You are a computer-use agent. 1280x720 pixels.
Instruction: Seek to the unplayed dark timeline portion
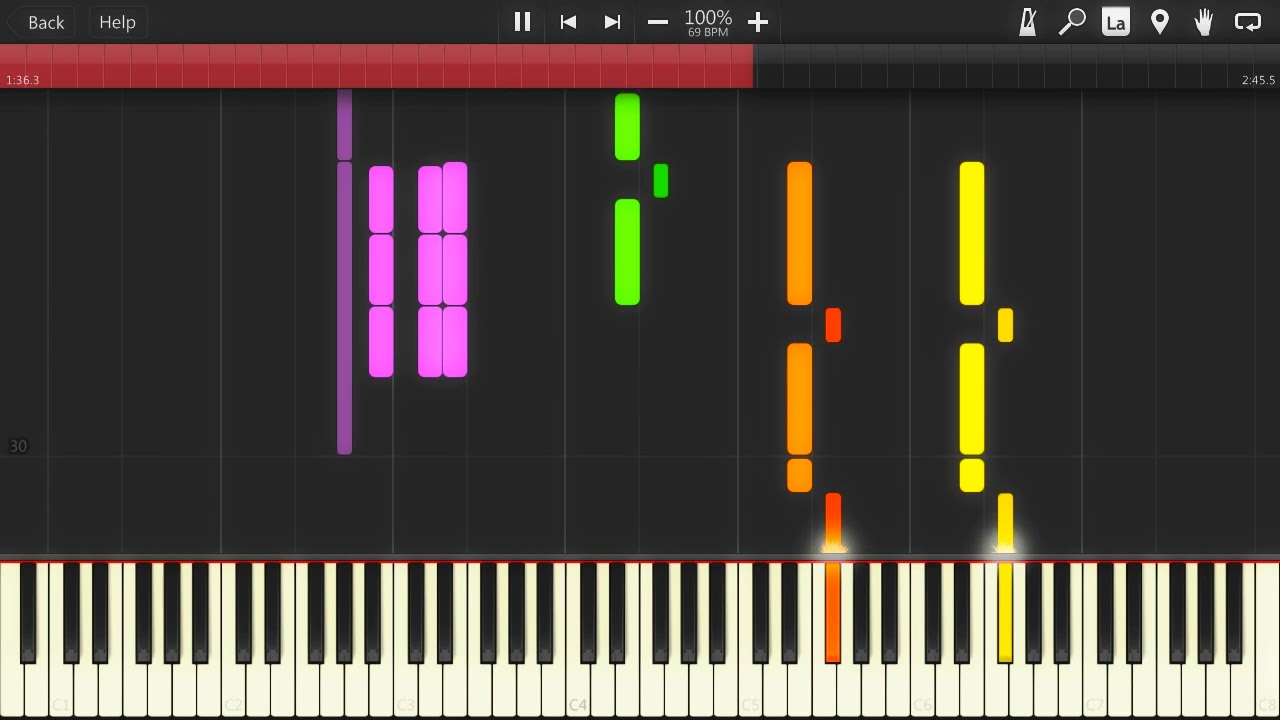pyautogui.click(x=1016, y=66)
